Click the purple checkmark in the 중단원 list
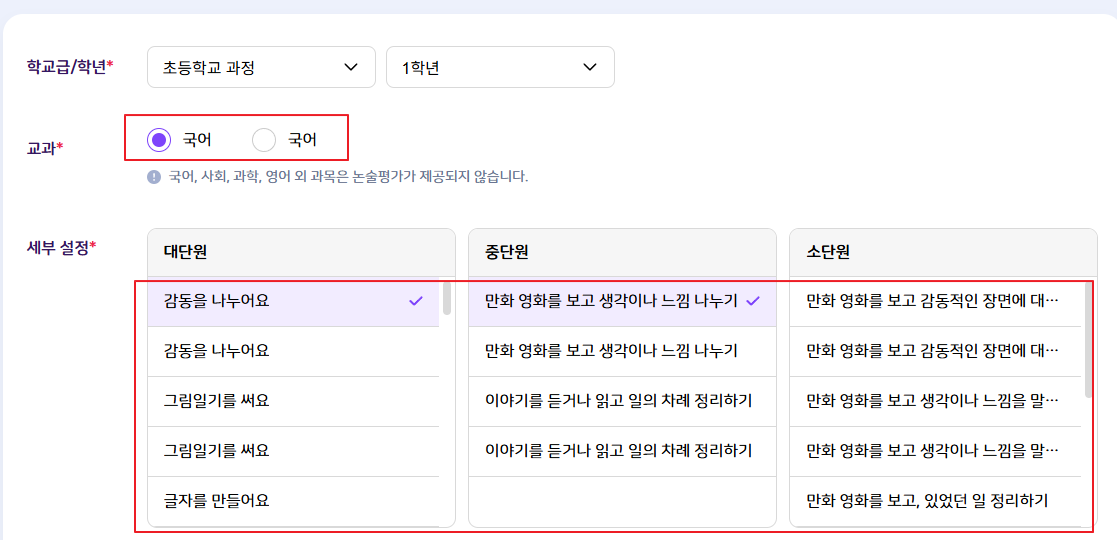The width and height of the screenshot is (1117, 540). 753,300
